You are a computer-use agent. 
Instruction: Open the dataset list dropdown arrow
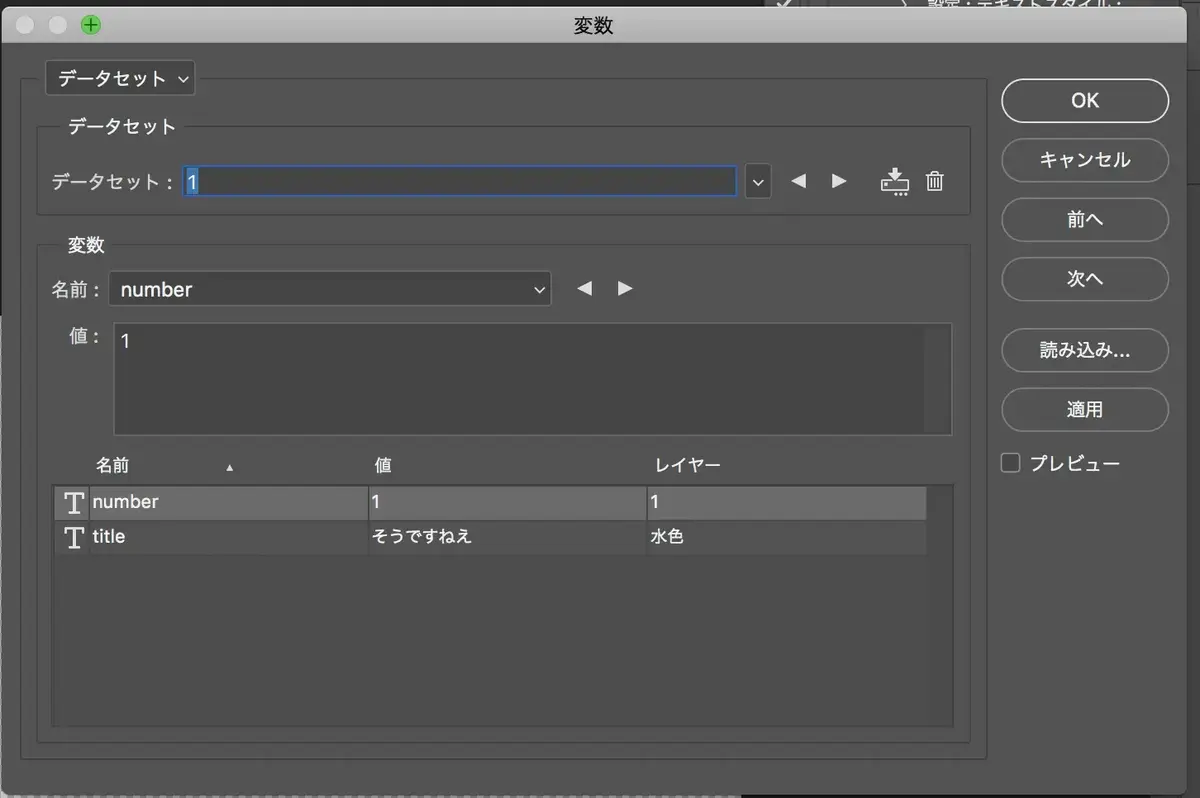pyautogui.click(x=757, y=181)
